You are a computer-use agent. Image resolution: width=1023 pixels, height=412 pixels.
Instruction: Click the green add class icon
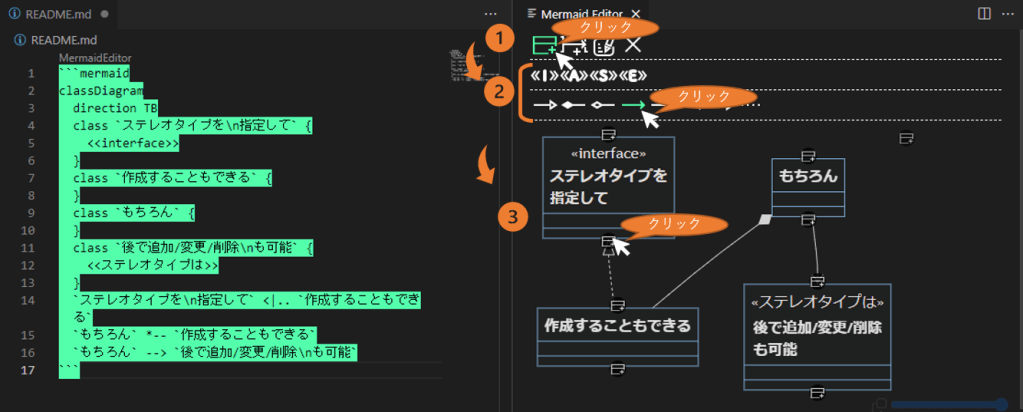[544, 45]
